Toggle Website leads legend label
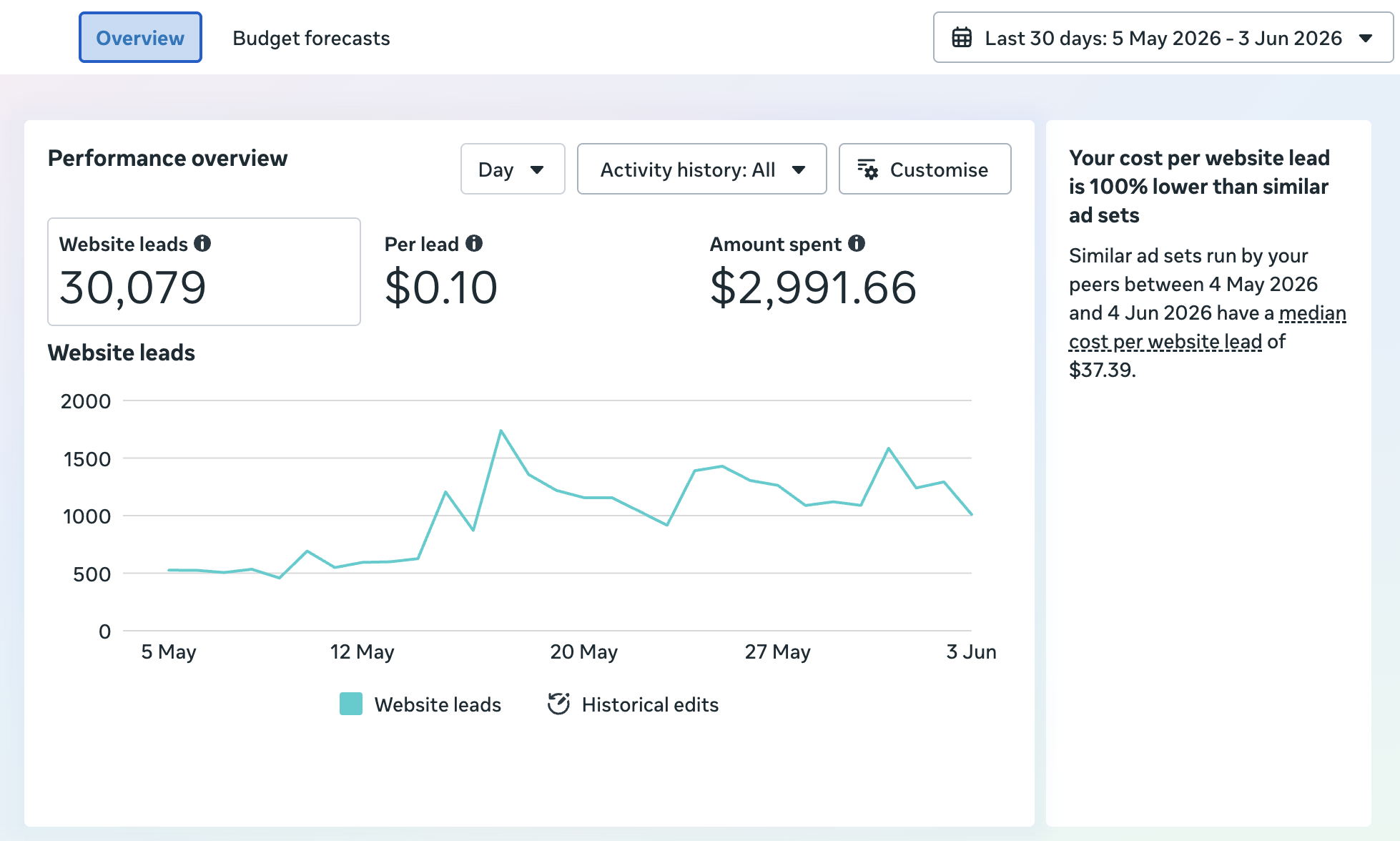 click(438, 705)
